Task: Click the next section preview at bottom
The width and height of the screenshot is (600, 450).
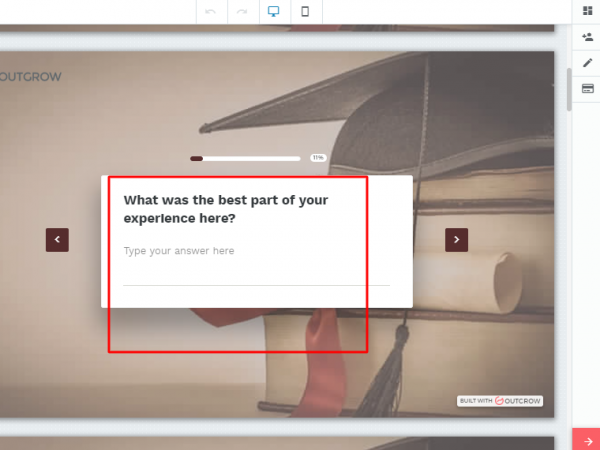Action: pyautogui.click(x=280, y=442)
